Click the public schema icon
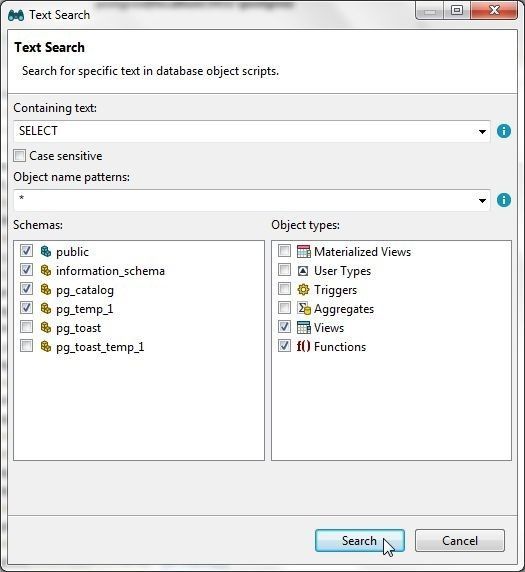 tap(46, 251)
